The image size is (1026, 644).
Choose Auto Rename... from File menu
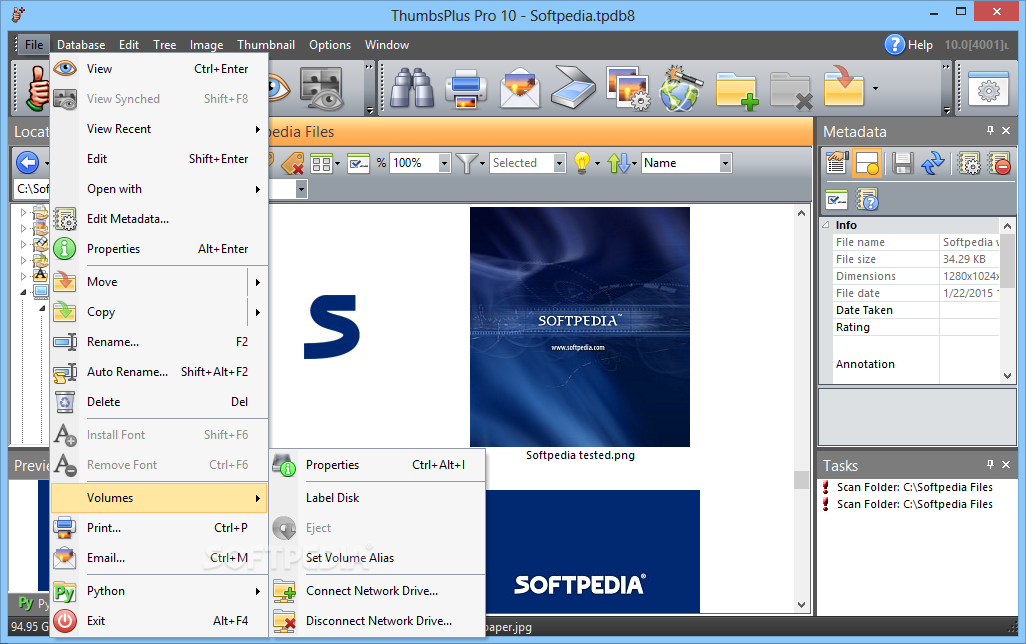pyautogui.click(x=160, y=372)
